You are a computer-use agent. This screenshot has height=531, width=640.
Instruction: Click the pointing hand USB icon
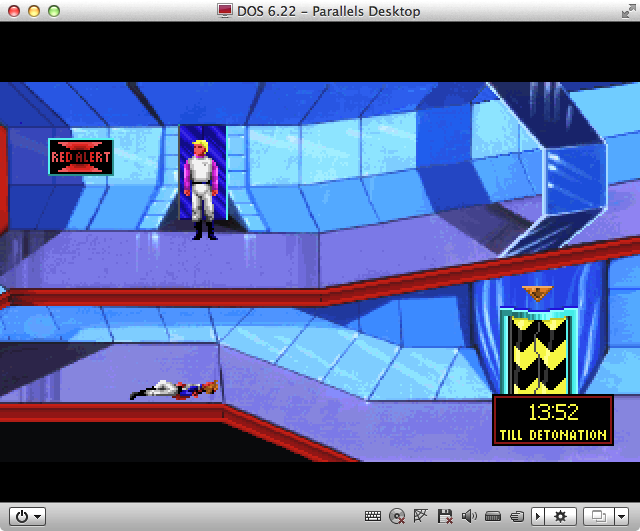coord(517,517)
